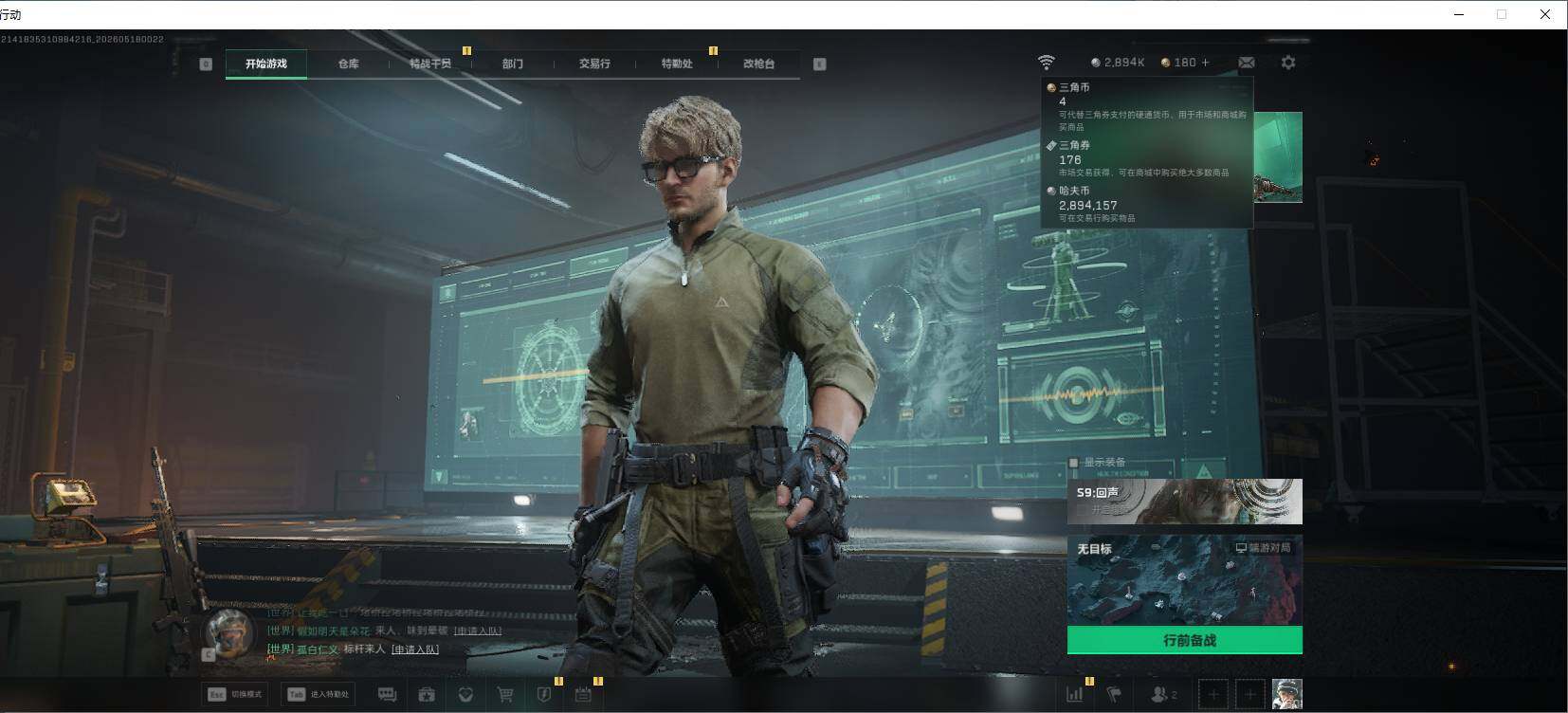Select the 无目标 map card
This screenshot has width=1568, height=713.
coord(1185,580)
